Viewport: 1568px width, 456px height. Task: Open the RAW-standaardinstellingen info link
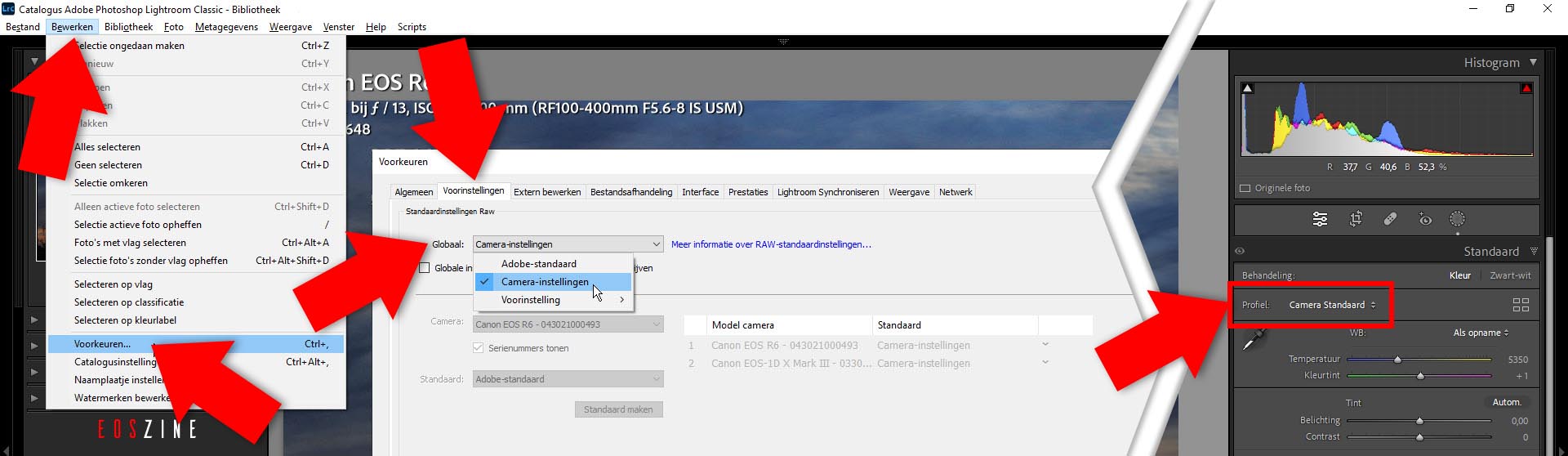pyautogui.click(x=770, y=244)
